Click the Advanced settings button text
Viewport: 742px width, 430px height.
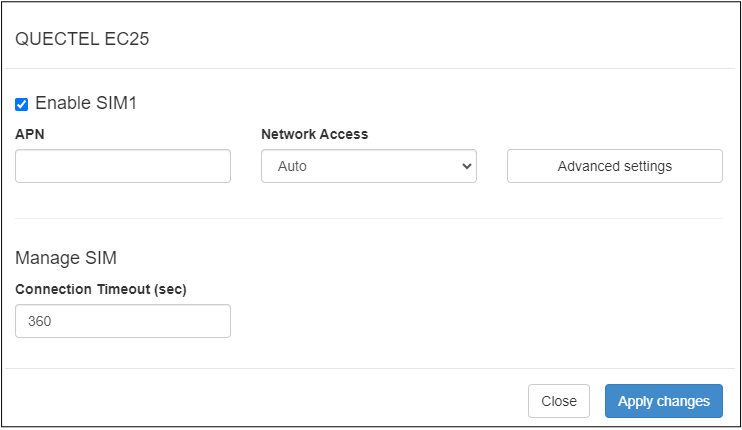614,166
